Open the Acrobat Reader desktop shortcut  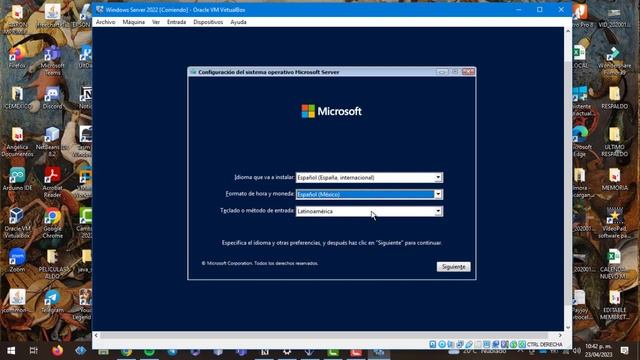click(x=52, y=182)
